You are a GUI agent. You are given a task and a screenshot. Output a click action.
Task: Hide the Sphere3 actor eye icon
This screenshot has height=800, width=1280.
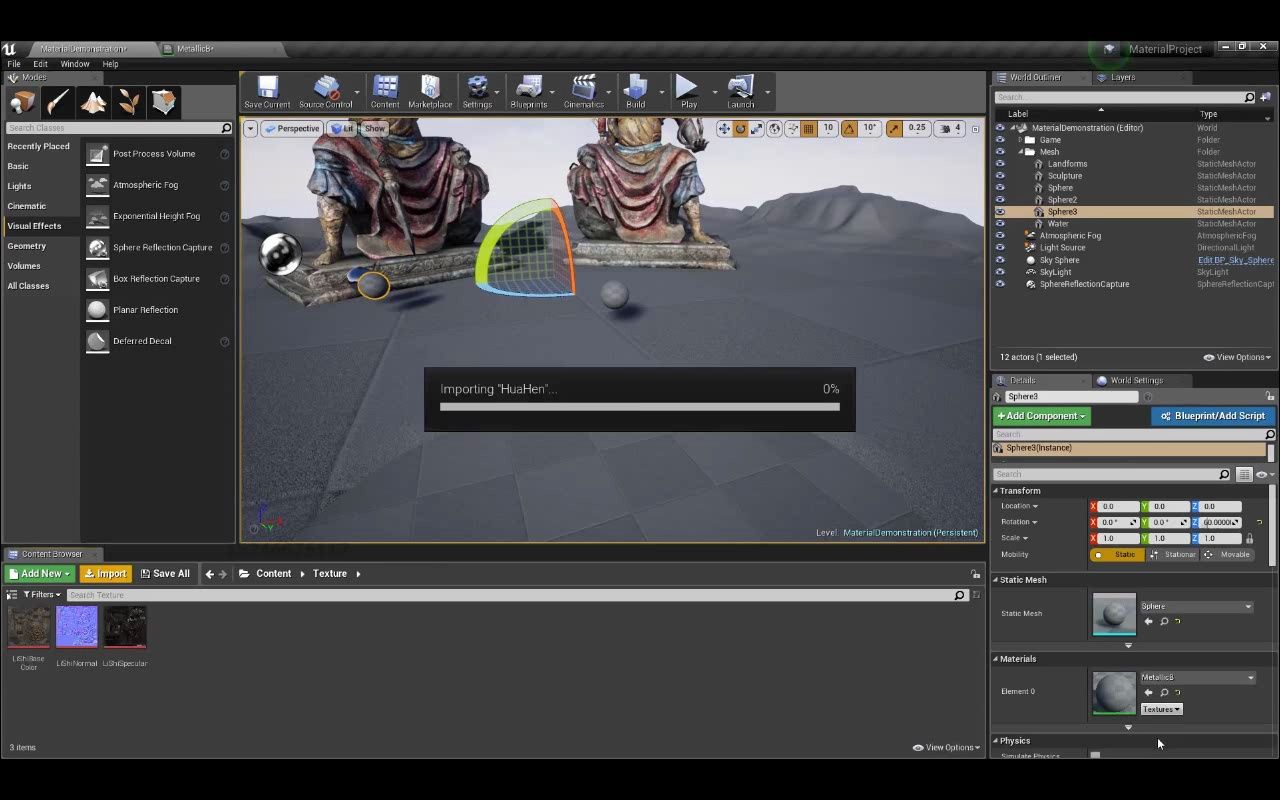pyautogui.click(x=1000, y=212)
